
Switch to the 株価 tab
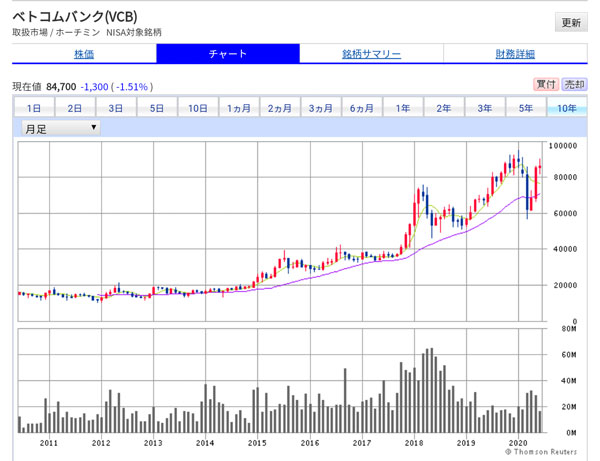click(84, 54)
